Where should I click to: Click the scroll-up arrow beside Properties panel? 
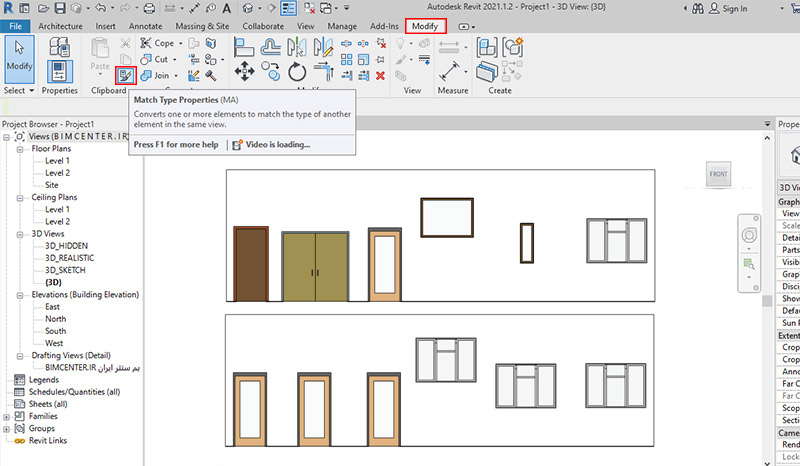[x=767, y=138]
